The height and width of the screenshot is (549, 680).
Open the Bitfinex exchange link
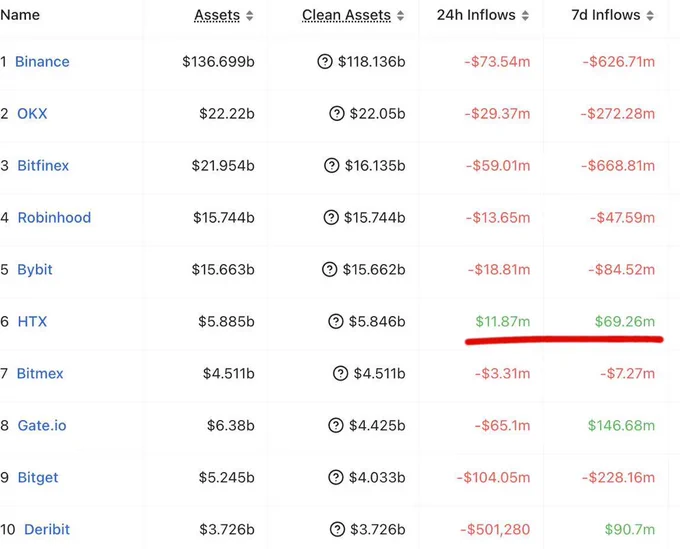tap(43, 166)
